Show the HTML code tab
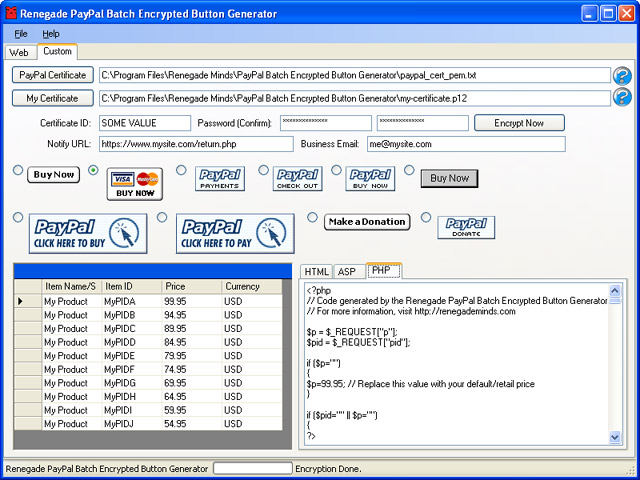Viewport: 640px width, 480px height. click(317, 272)
